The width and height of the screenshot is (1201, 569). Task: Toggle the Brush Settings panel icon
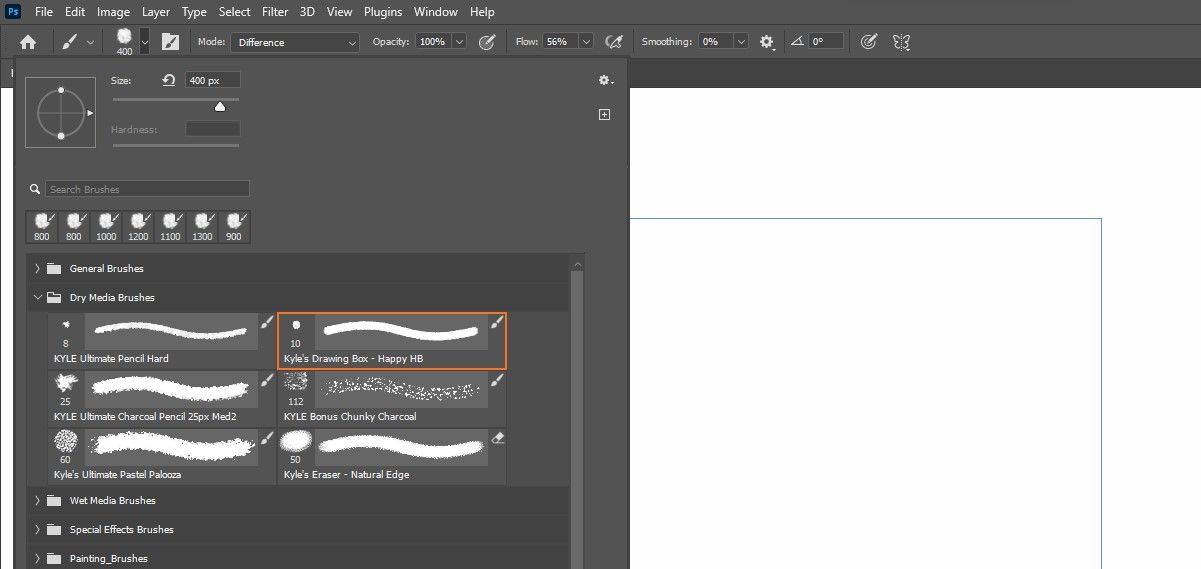[170, 42]
